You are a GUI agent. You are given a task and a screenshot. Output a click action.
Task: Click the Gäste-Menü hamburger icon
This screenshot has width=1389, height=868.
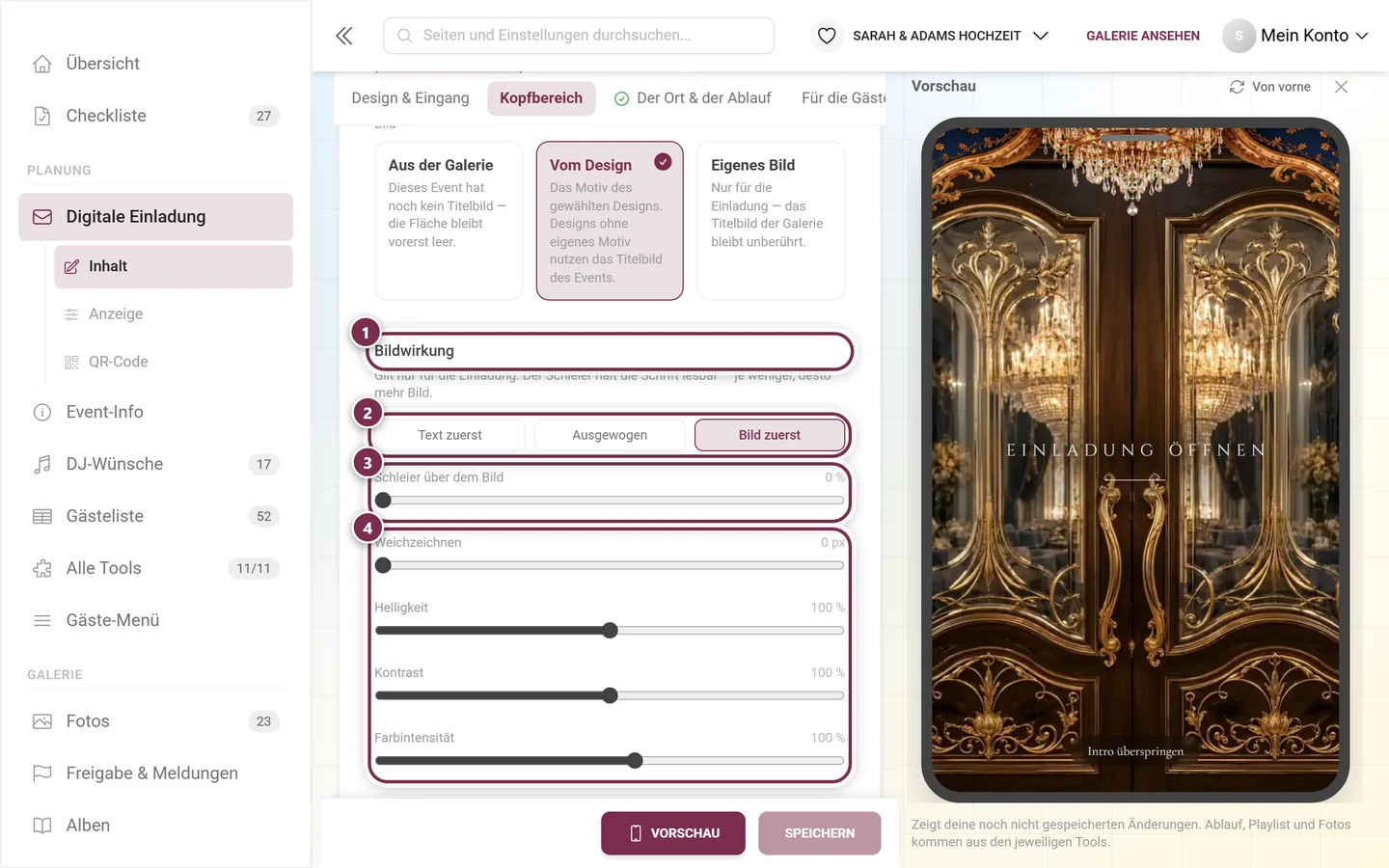(42, 621)
